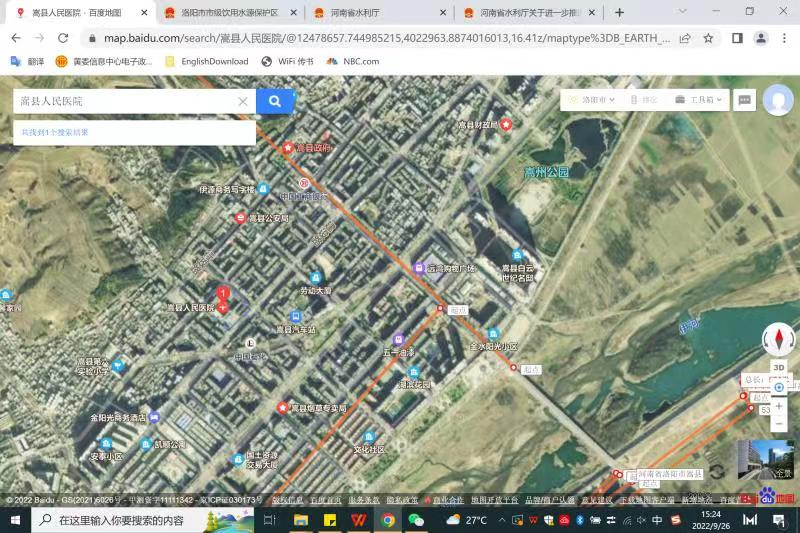Click the locate-me button on map

click(x=779, y=387)
